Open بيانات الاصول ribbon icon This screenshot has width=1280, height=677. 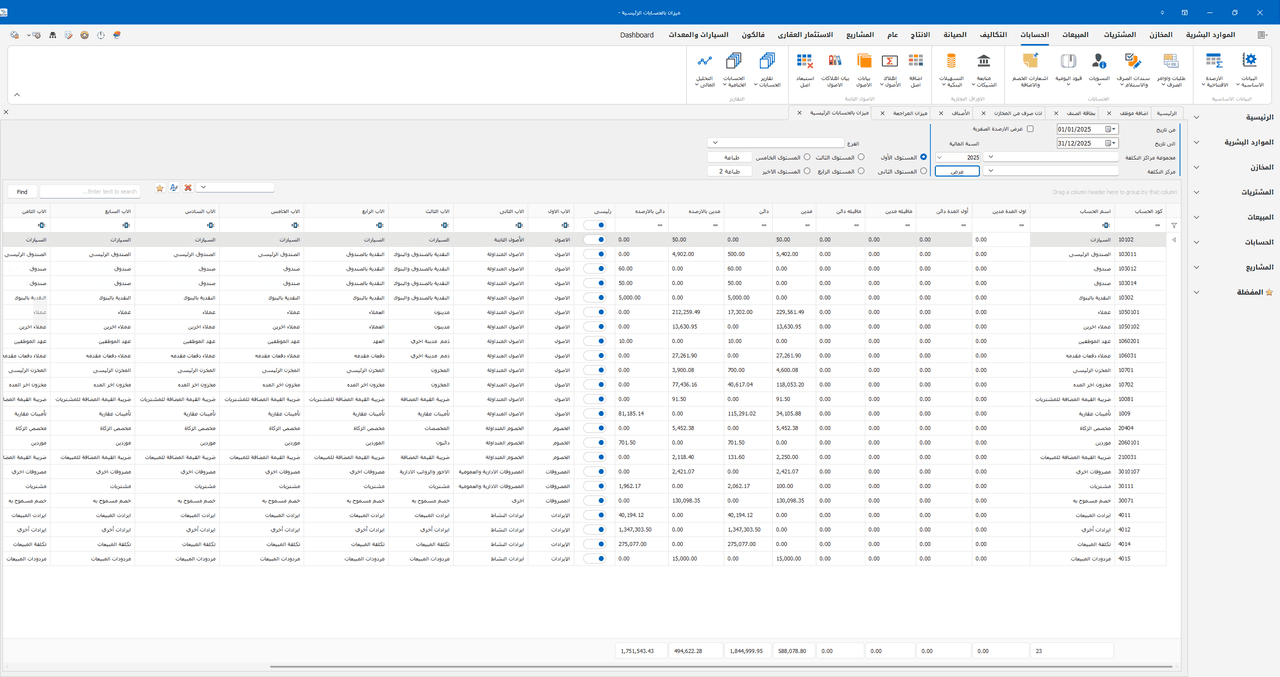click(865, 70)
